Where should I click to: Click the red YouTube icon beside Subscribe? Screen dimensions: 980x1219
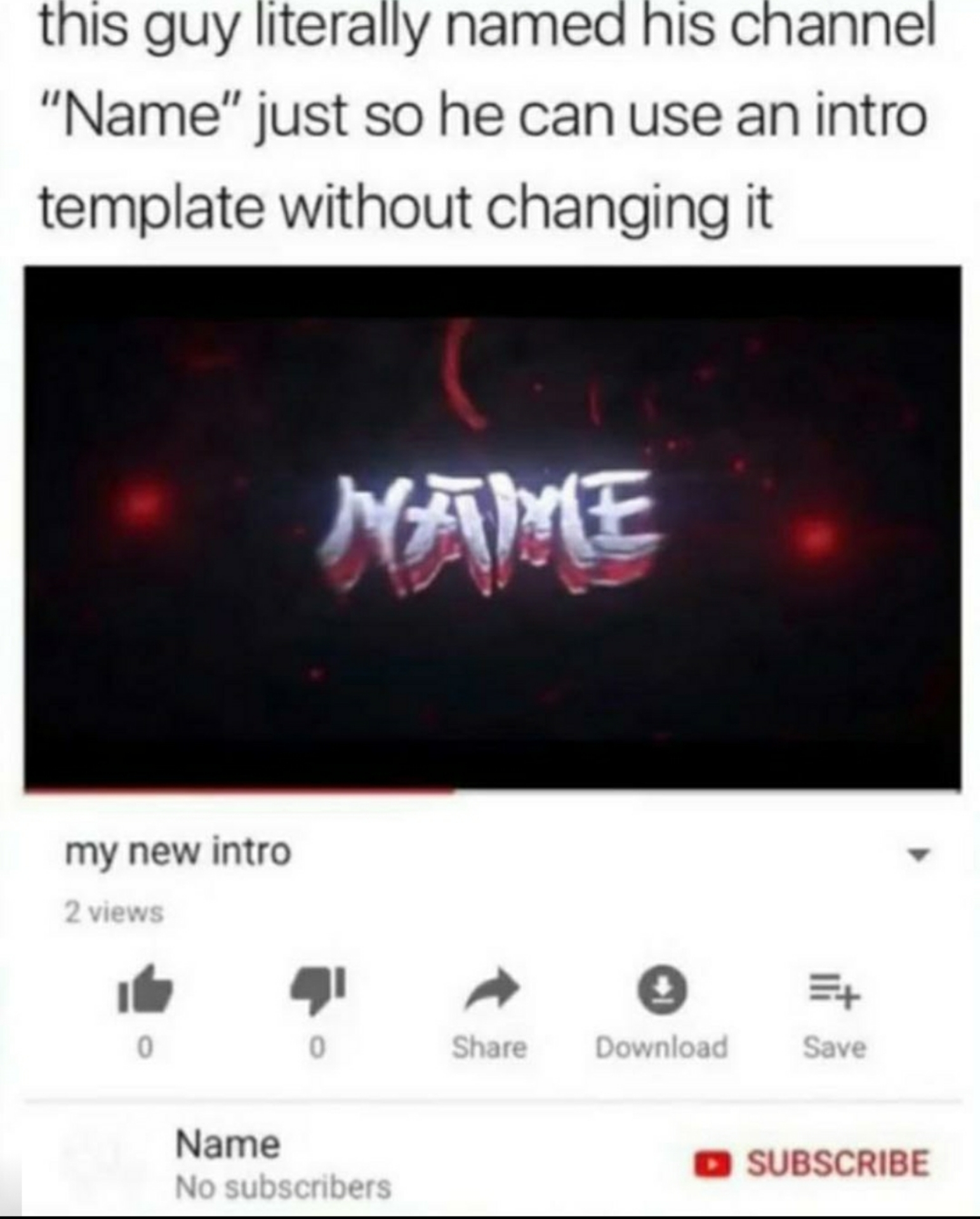tap(712, 1164)
